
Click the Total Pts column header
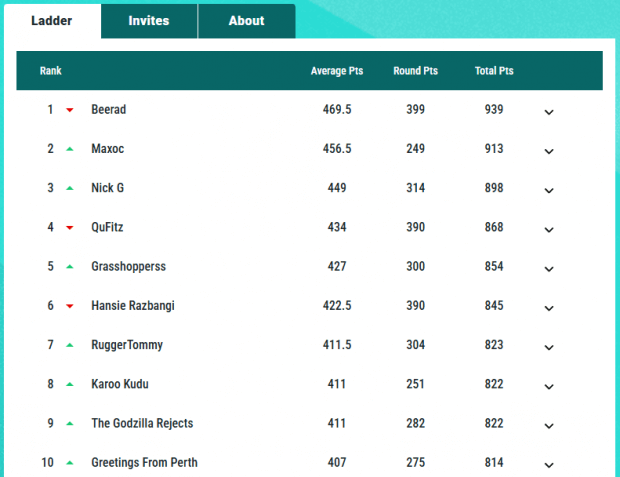click(x=494, y=71)
